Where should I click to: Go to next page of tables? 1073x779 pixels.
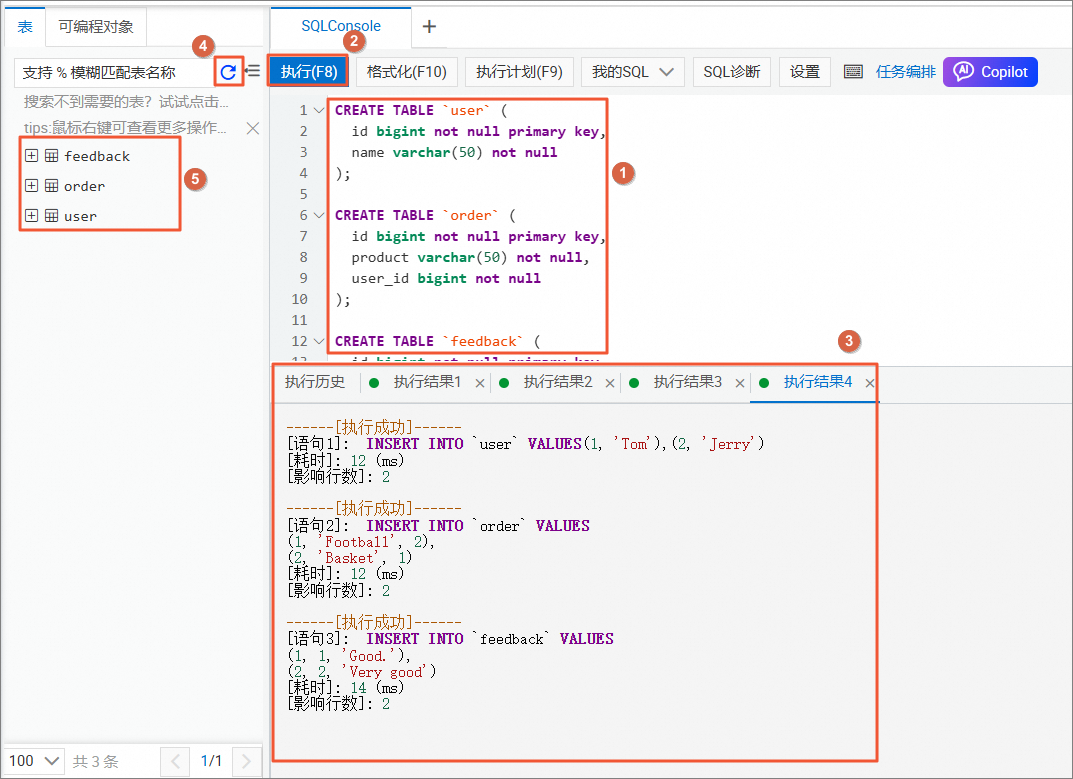pos(246,761)
